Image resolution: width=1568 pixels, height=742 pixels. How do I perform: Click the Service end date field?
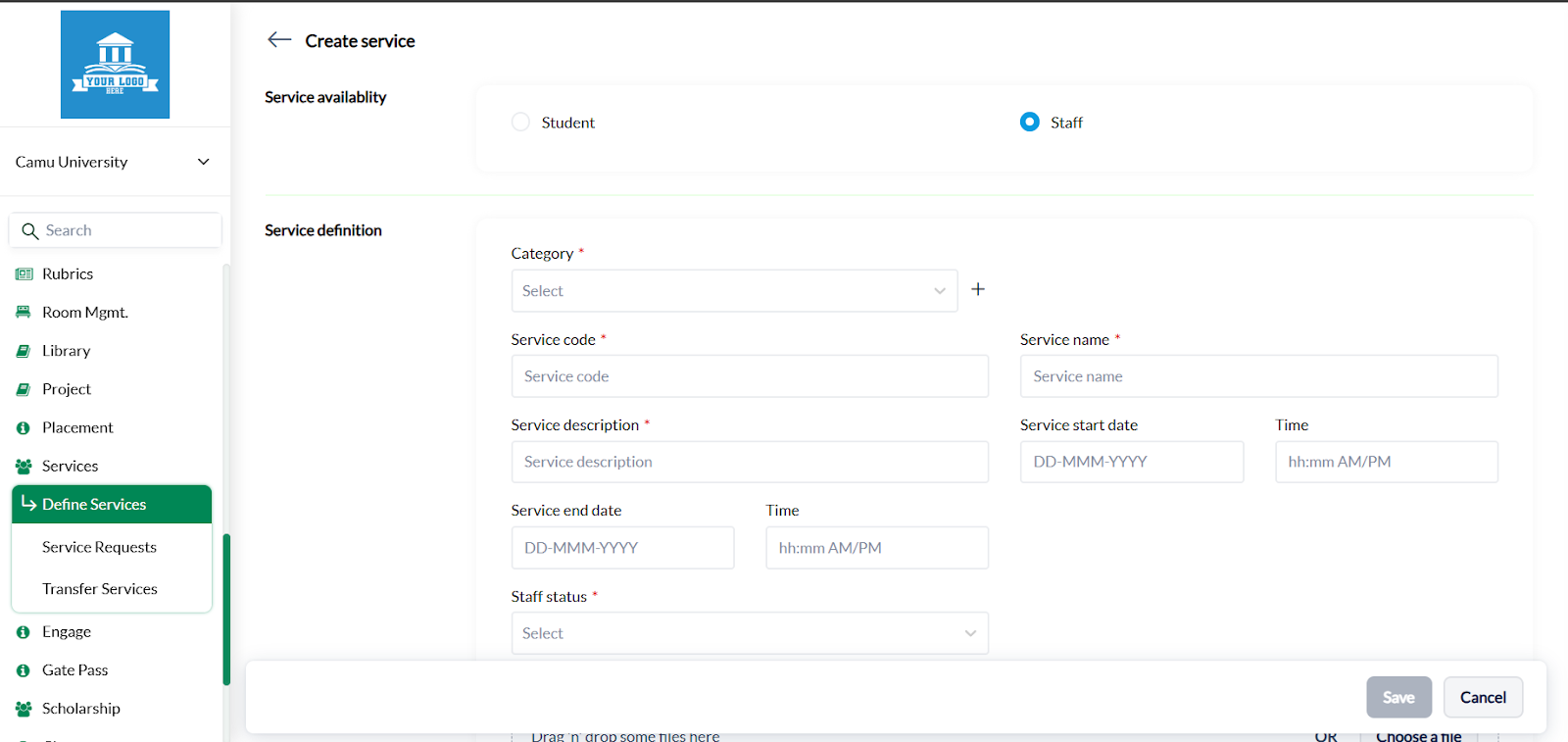tap(622, 548)
